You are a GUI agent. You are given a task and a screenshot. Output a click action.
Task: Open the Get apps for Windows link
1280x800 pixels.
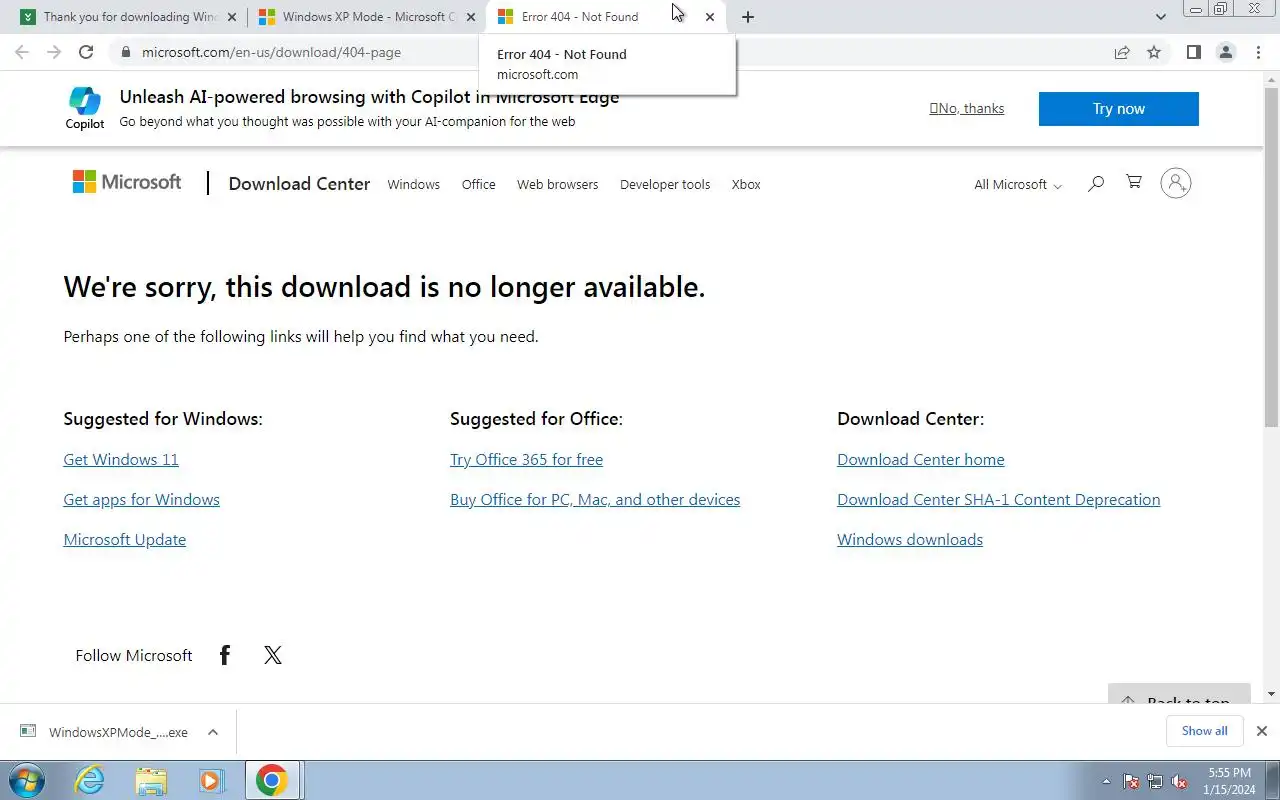(x=142, y=500)
